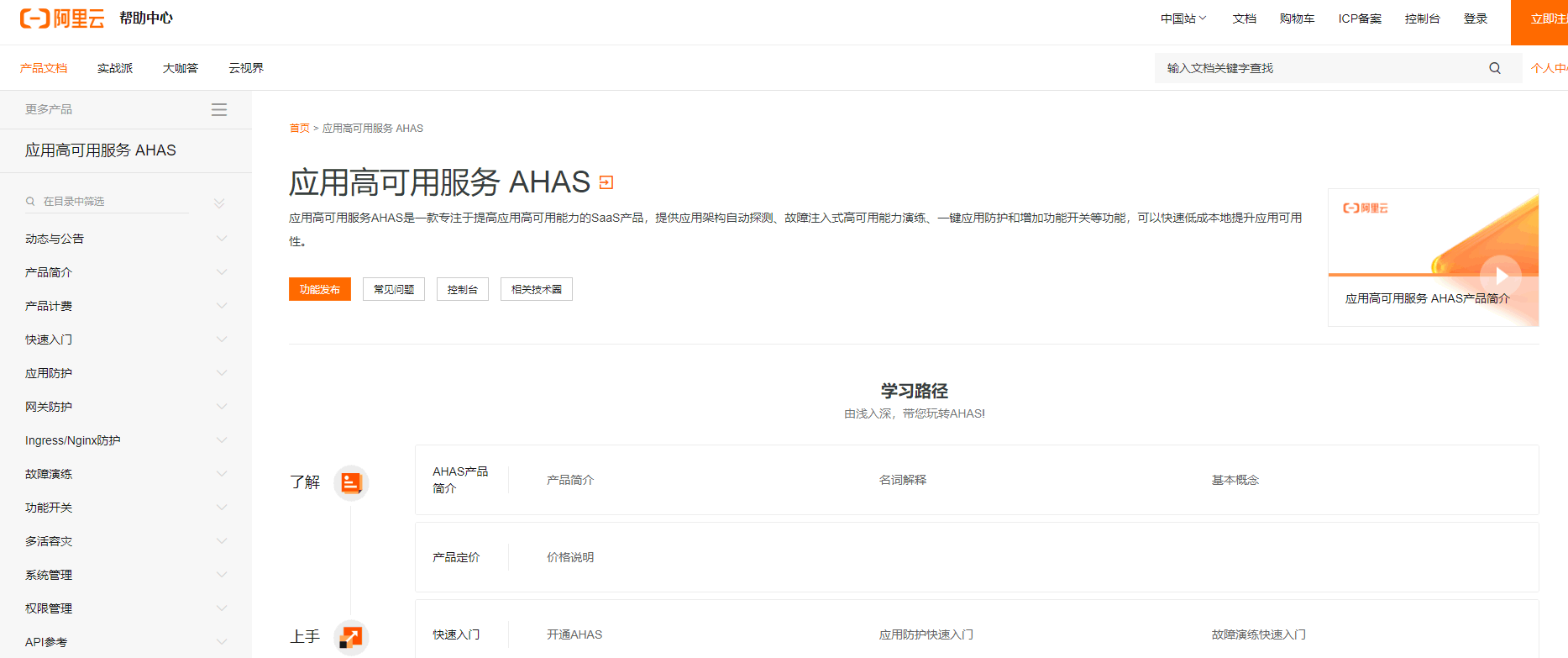Click 帮助中心 header title

point(146,18)
